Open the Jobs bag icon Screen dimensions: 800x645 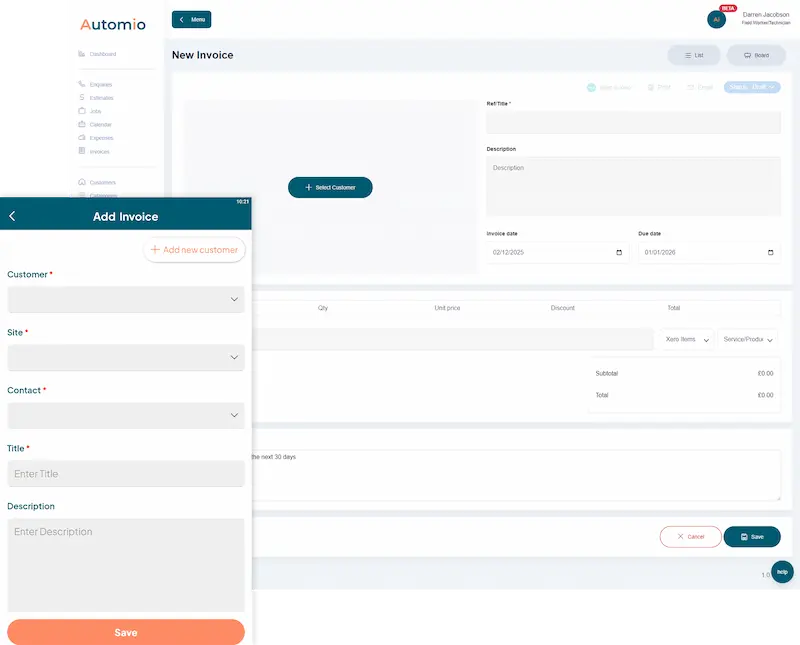[82, 111]
